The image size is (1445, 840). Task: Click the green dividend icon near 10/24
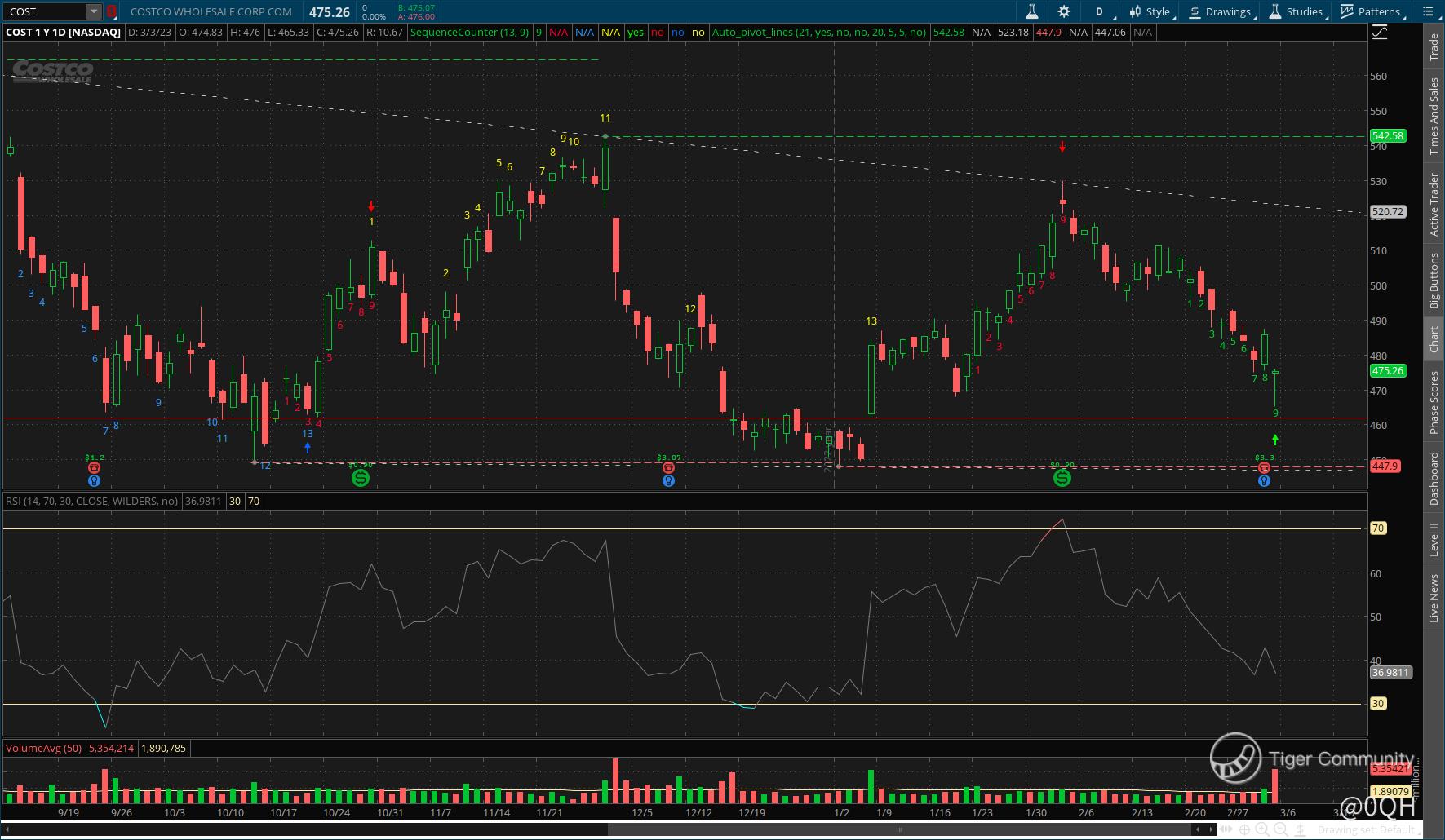click(x=361, y=478)
